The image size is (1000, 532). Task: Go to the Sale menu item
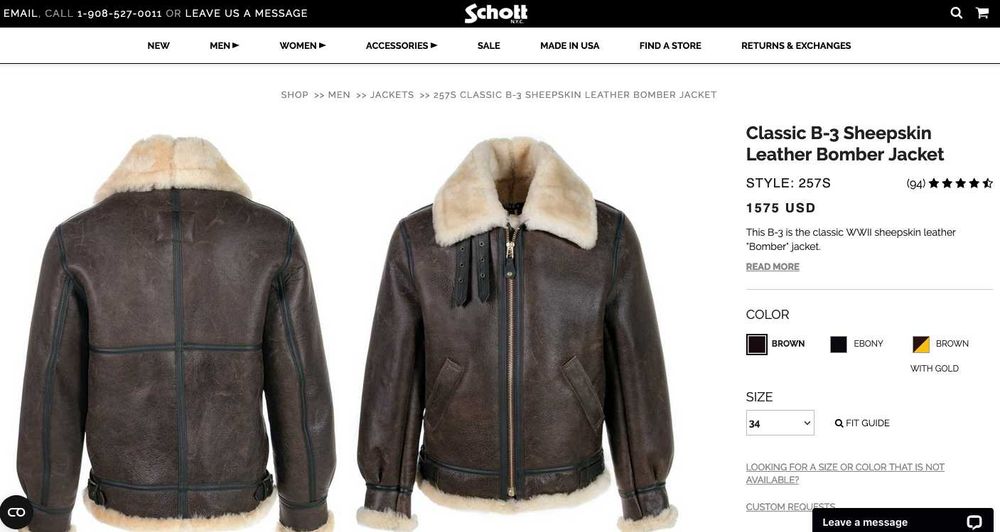click(x=489, y=45)
